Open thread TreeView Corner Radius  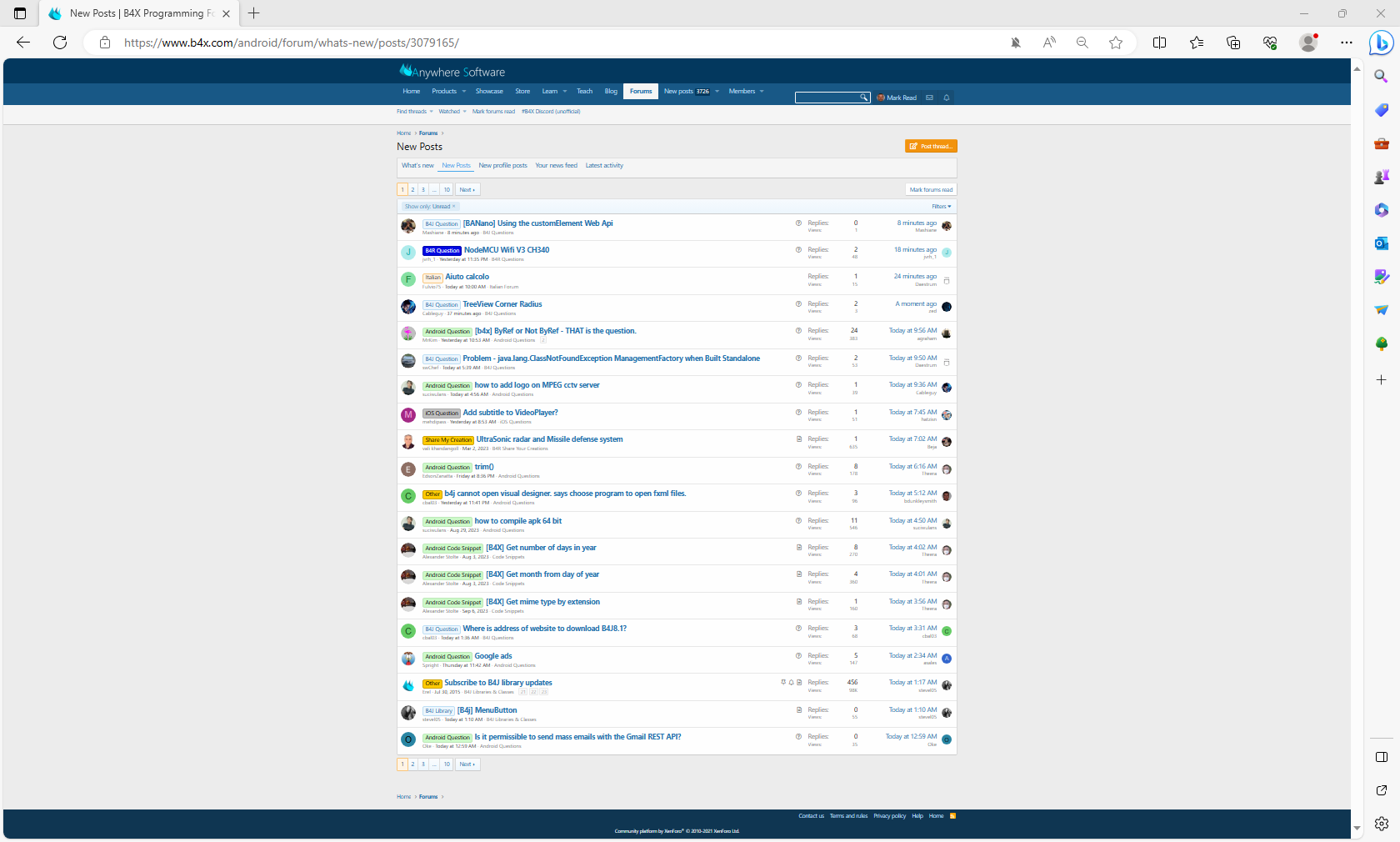502,304
